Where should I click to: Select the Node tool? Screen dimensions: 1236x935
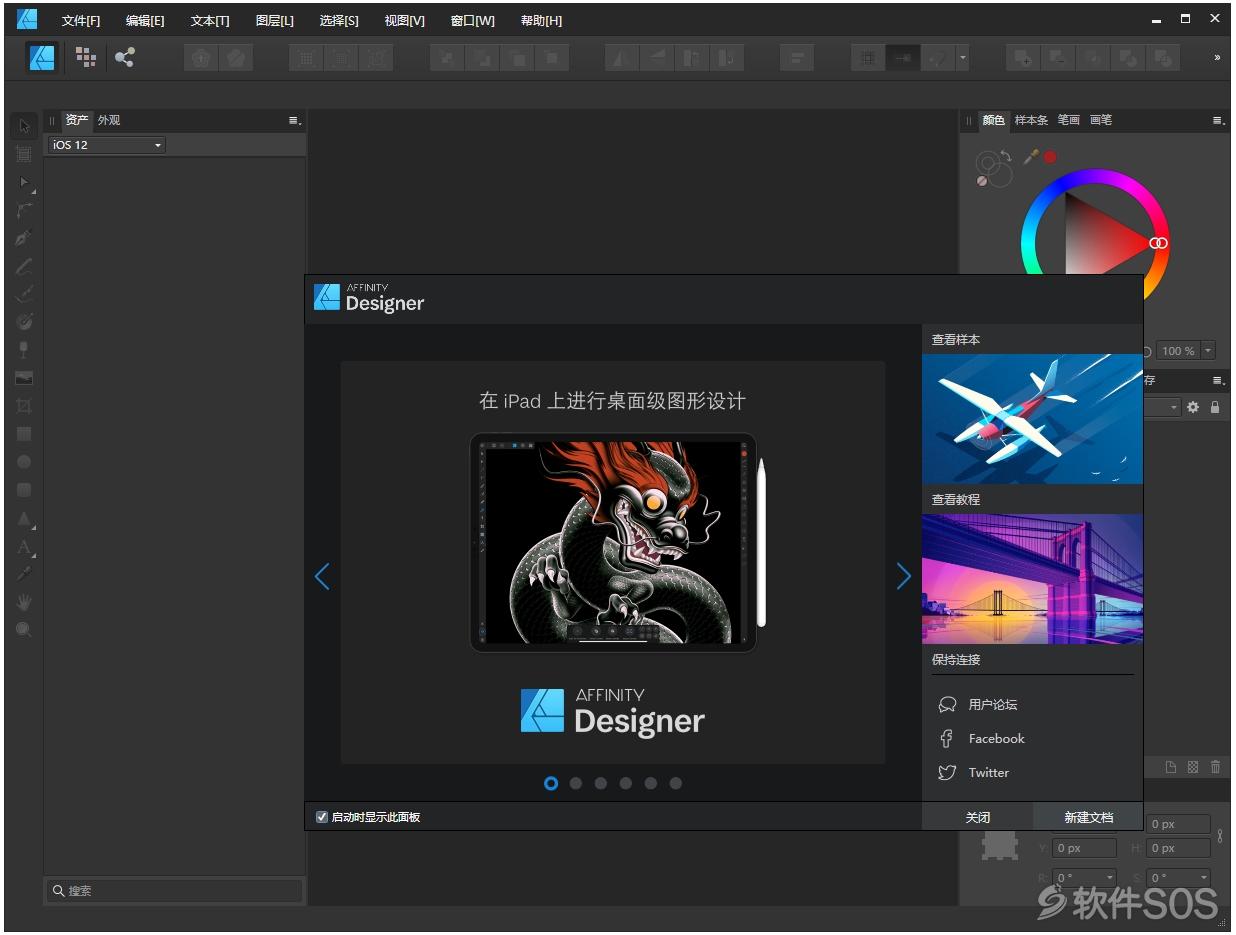24,182
